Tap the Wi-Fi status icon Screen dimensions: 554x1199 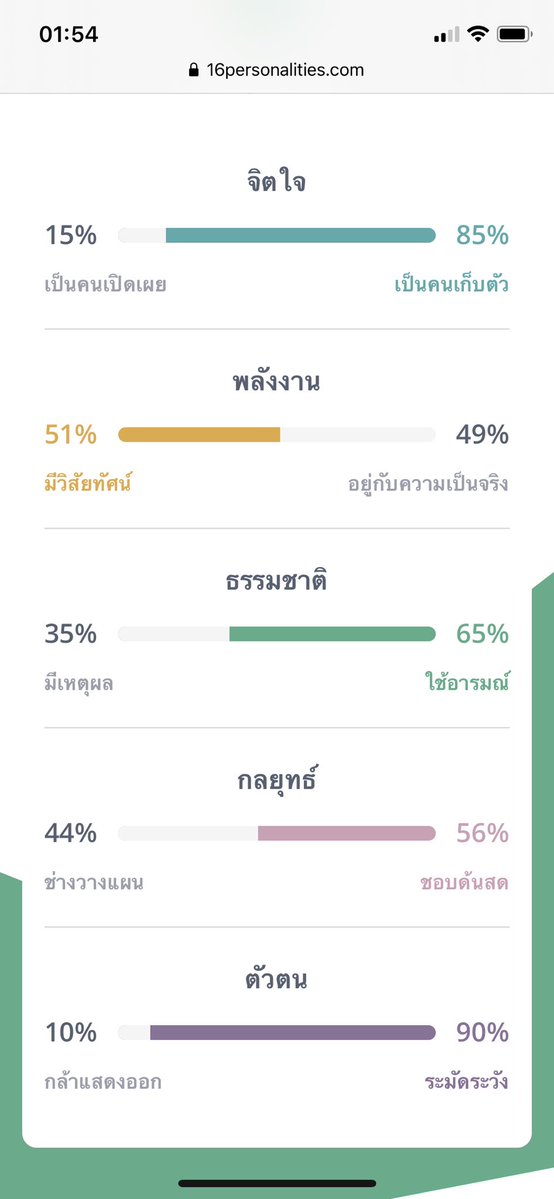tap(479, 34)
